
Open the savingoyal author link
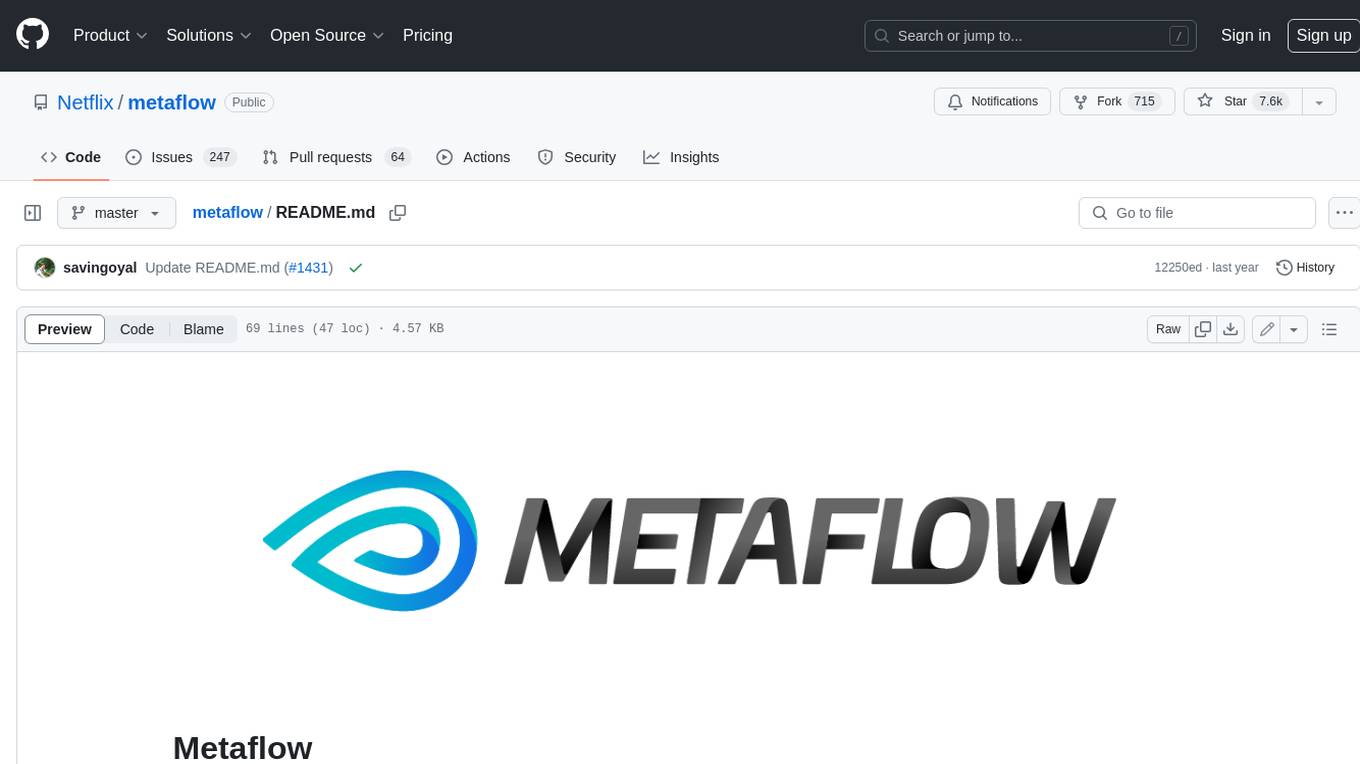[x=100, y=267]
